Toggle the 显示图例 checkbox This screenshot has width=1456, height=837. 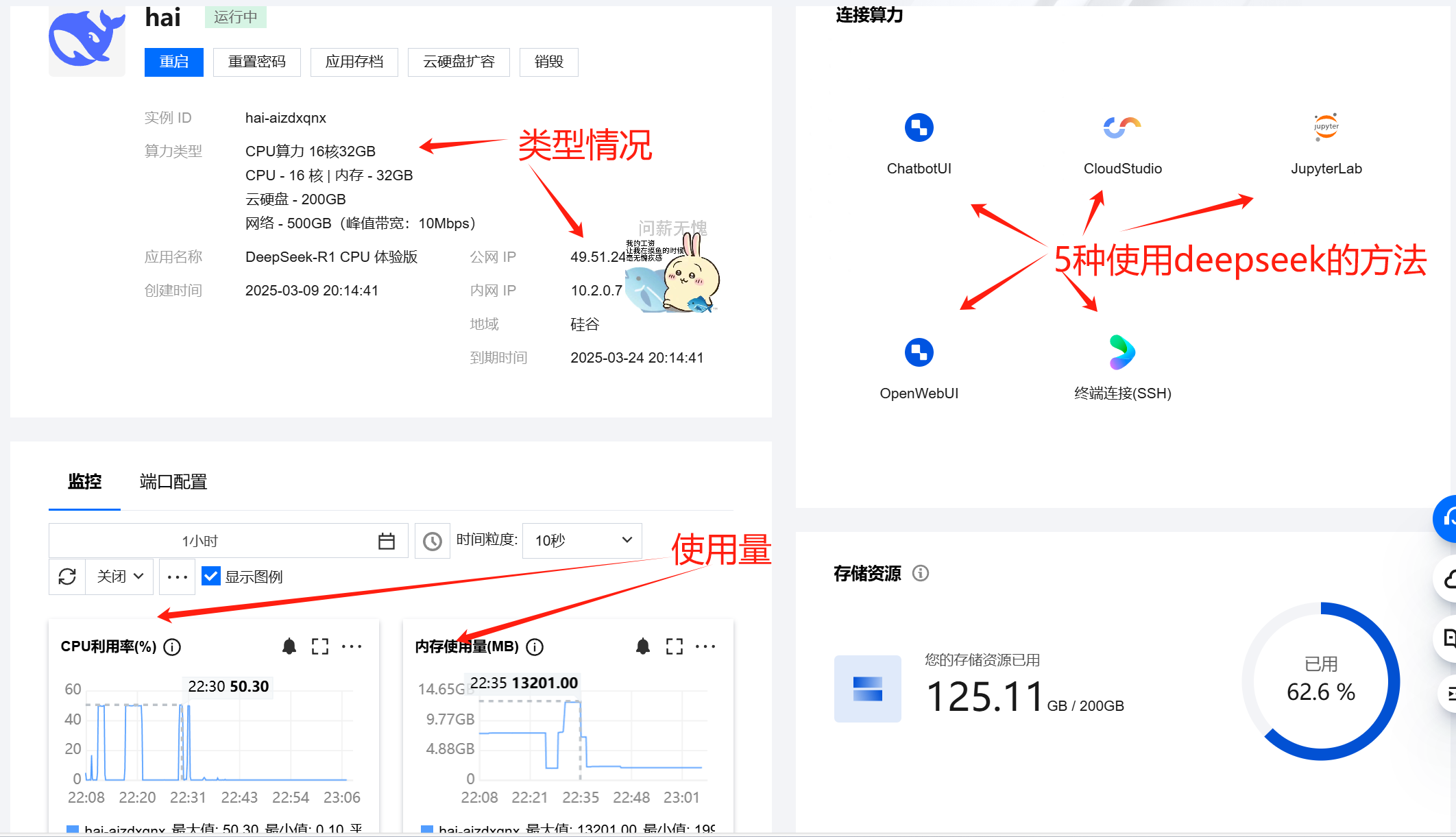(211, 577)
